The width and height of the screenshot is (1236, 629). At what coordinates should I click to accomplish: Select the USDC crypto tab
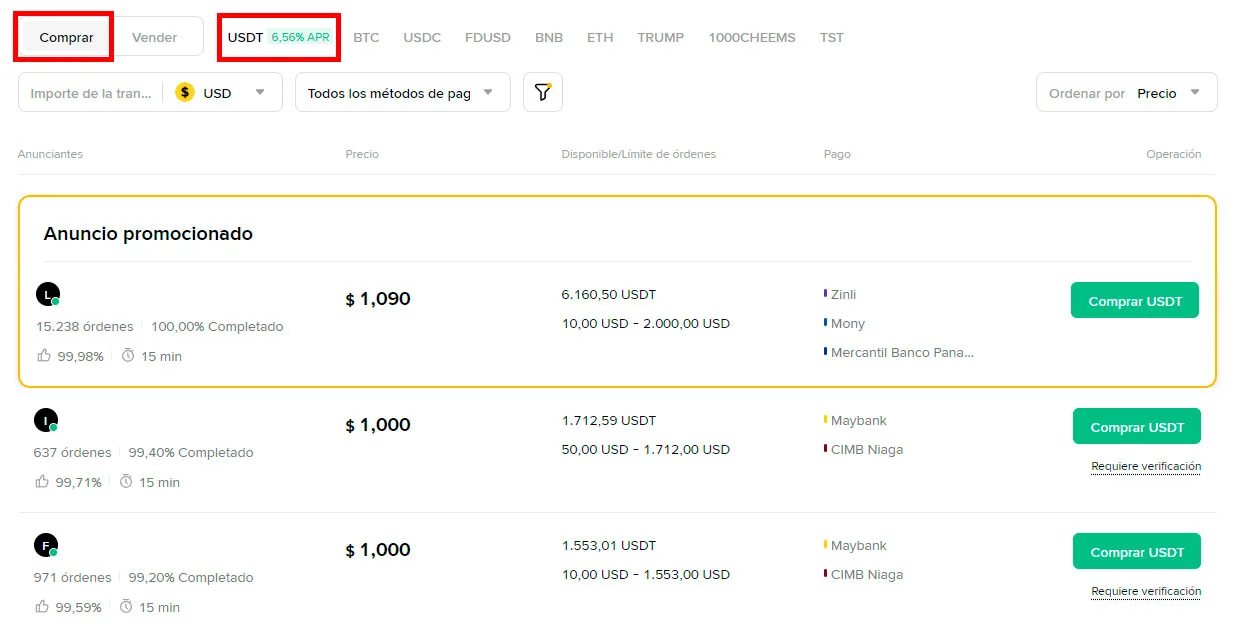pos(422,37)
